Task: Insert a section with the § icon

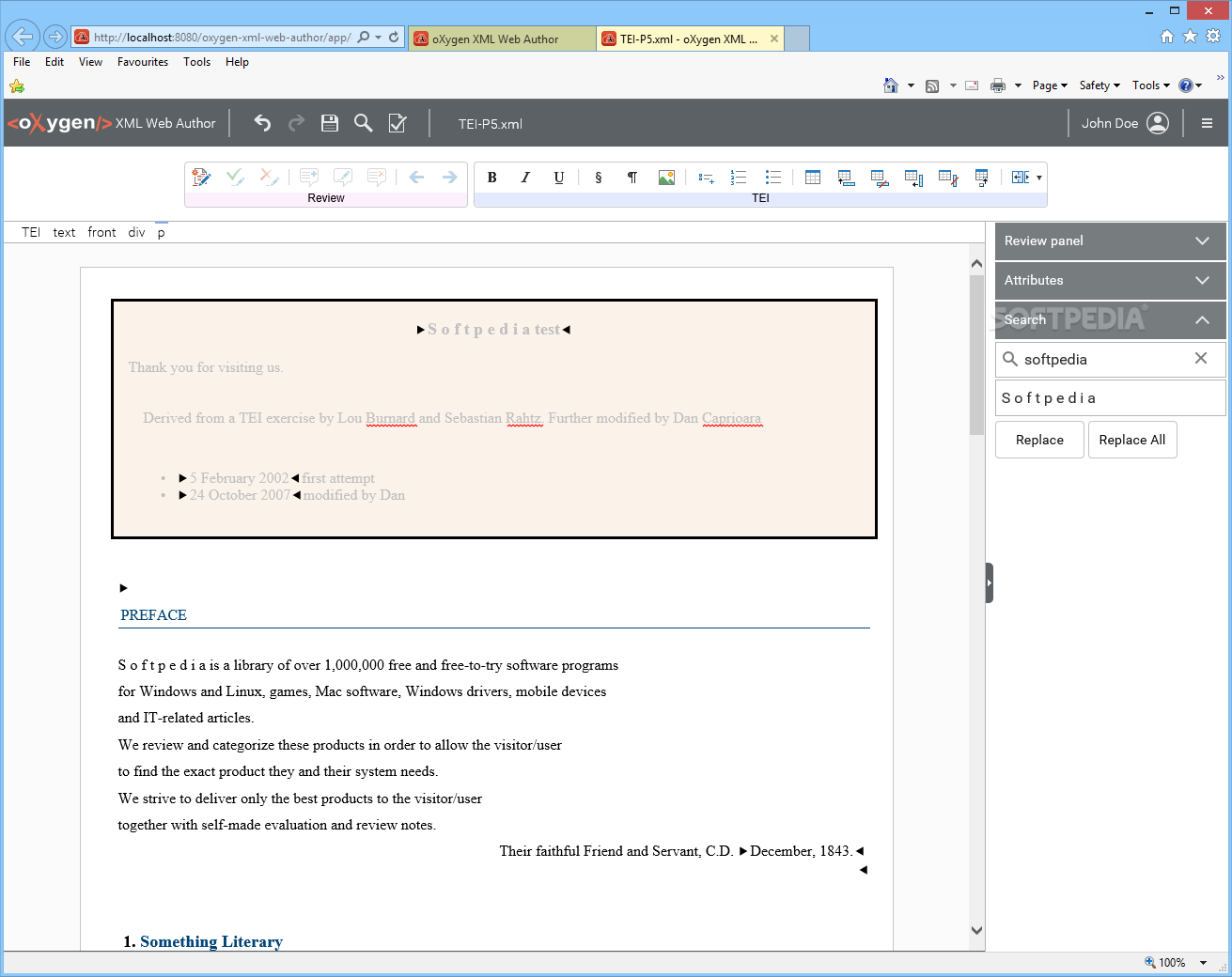Action: click(x=599, y=178)
